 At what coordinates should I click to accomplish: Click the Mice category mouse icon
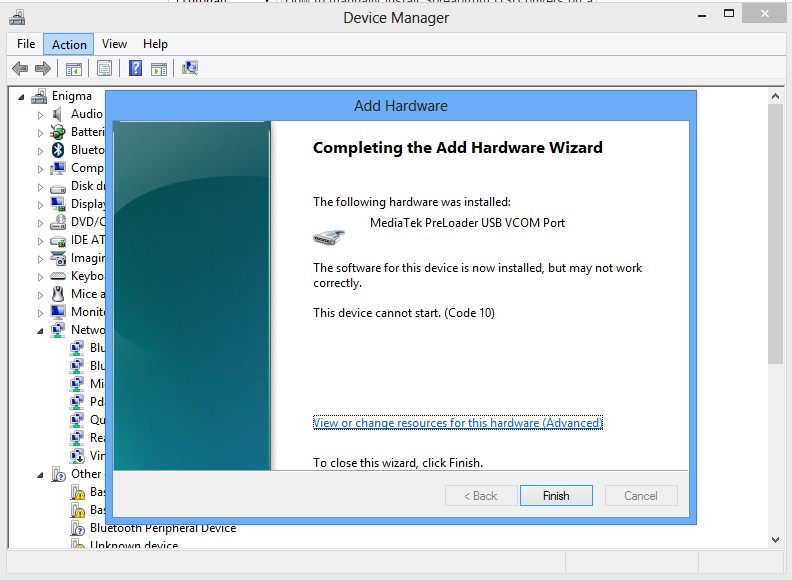tap(58, 294)
